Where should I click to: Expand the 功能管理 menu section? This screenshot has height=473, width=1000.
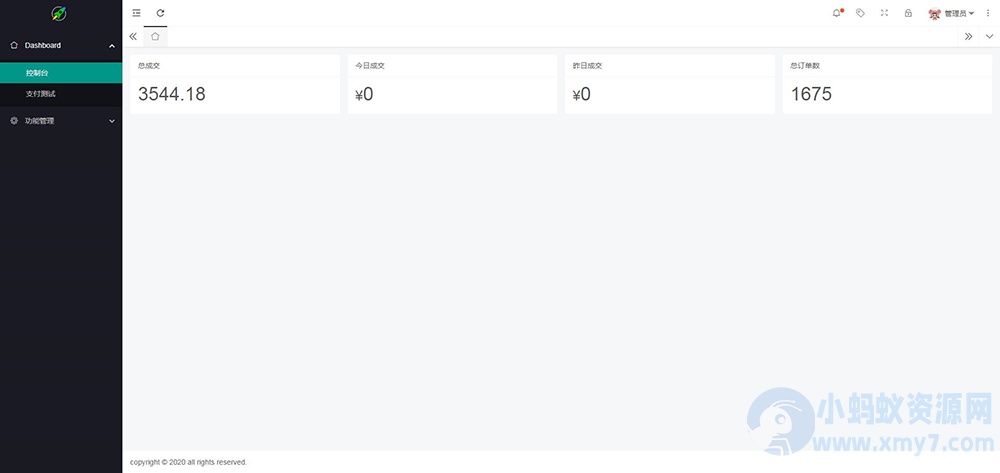coord(61,120)
